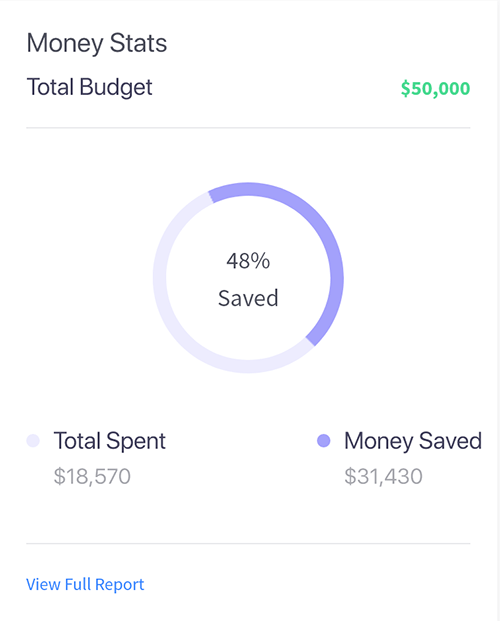This screenshot has width=500, height=621.
Task: Click the $31,430 saved amount
Action: (x=383, y=476)
